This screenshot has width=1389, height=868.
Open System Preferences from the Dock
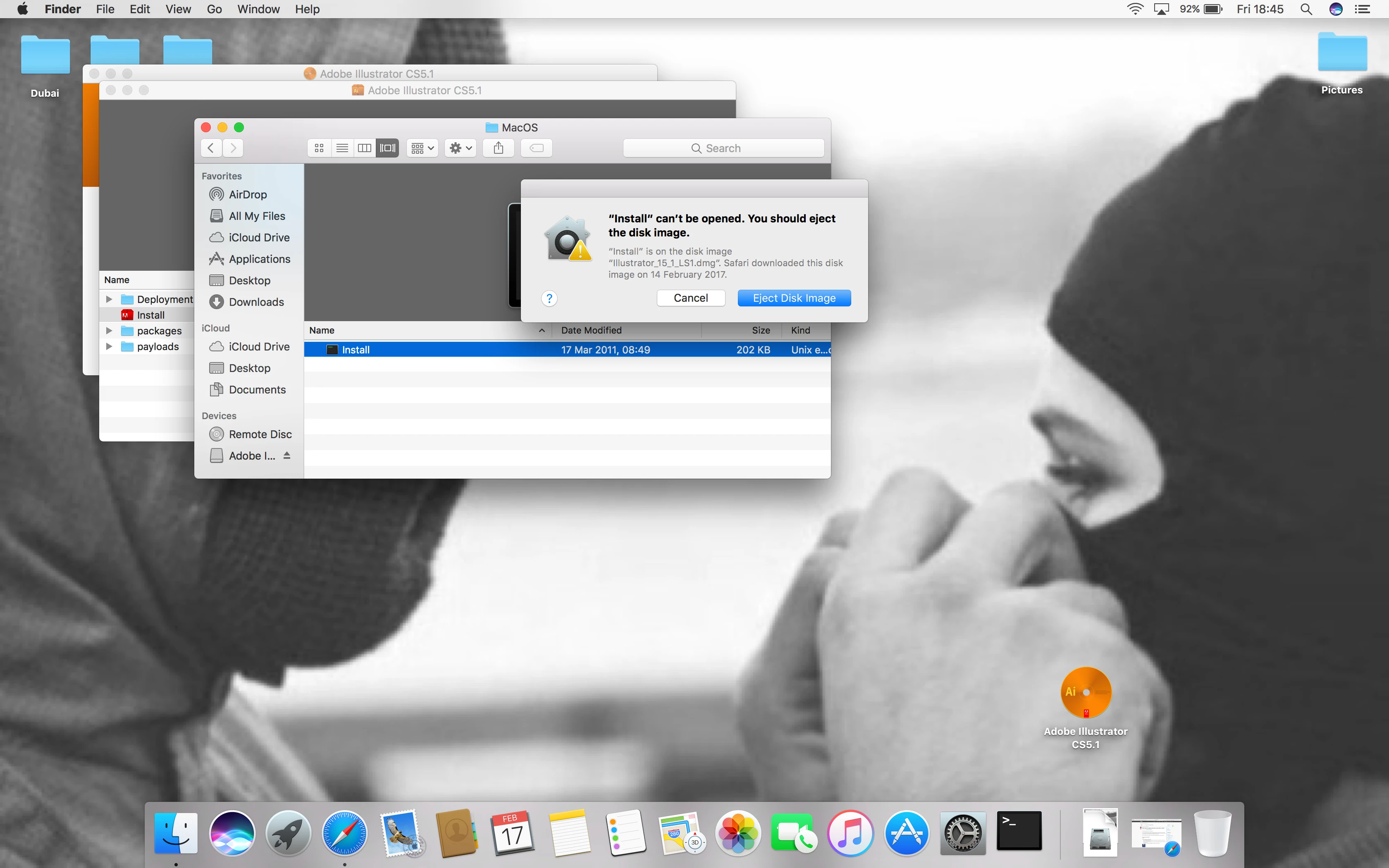(962, 832)
